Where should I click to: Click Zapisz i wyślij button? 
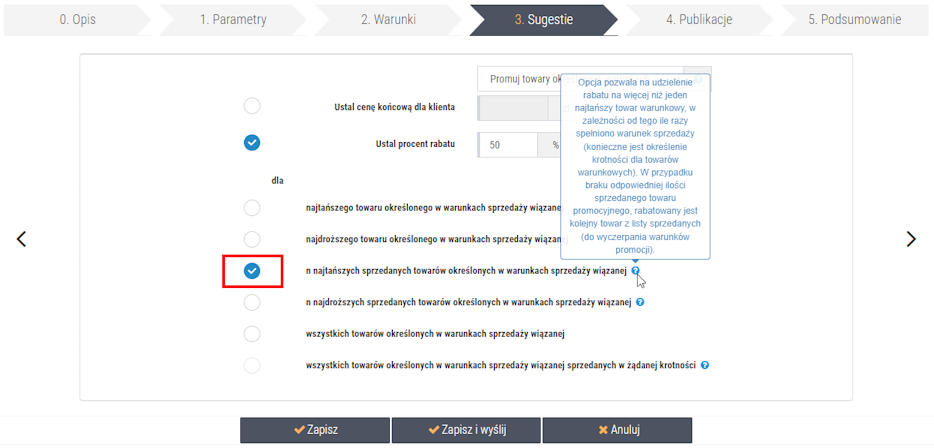pyautogui.click(x=466, y=430)
